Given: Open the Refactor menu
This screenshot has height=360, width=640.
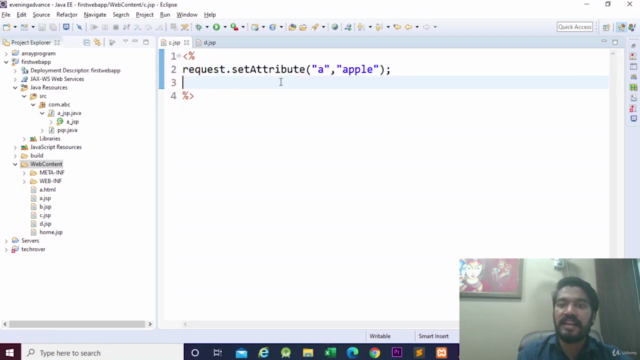Looking at the screenshot, I should tap(67, 15).
